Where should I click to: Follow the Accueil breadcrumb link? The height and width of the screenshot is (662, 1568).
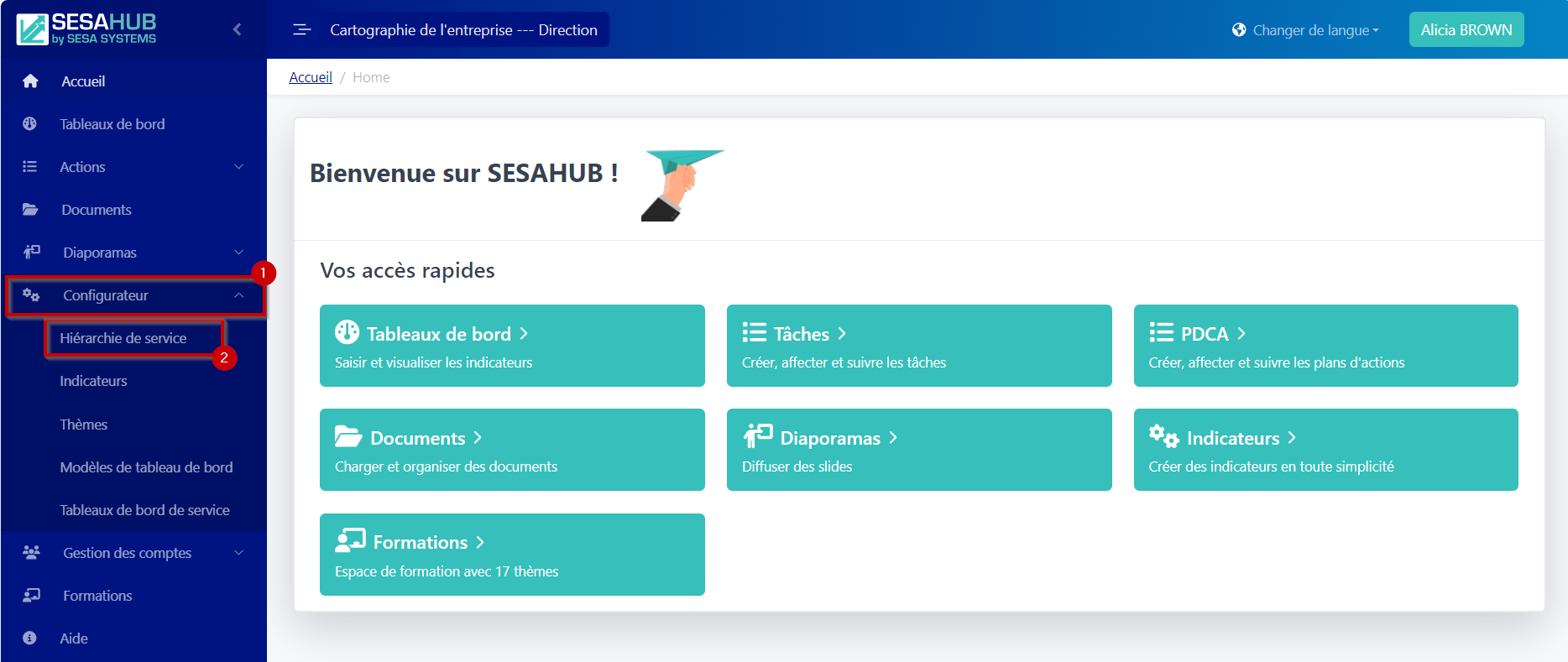311,77
